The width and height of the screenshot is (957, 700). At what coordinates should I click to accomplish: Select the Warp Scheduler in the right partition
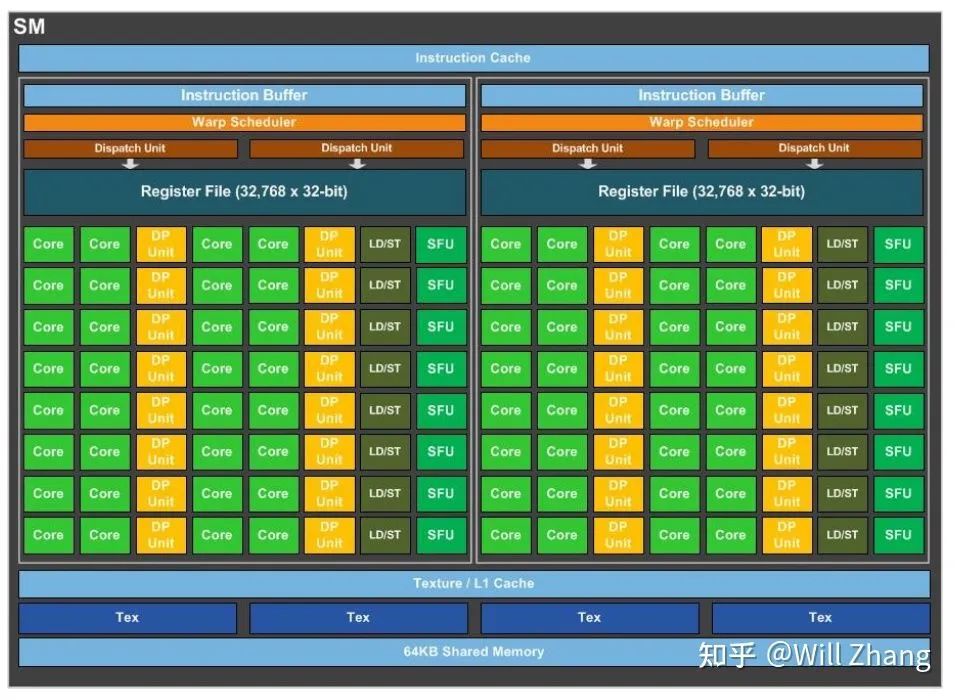[x=702, y=123]
